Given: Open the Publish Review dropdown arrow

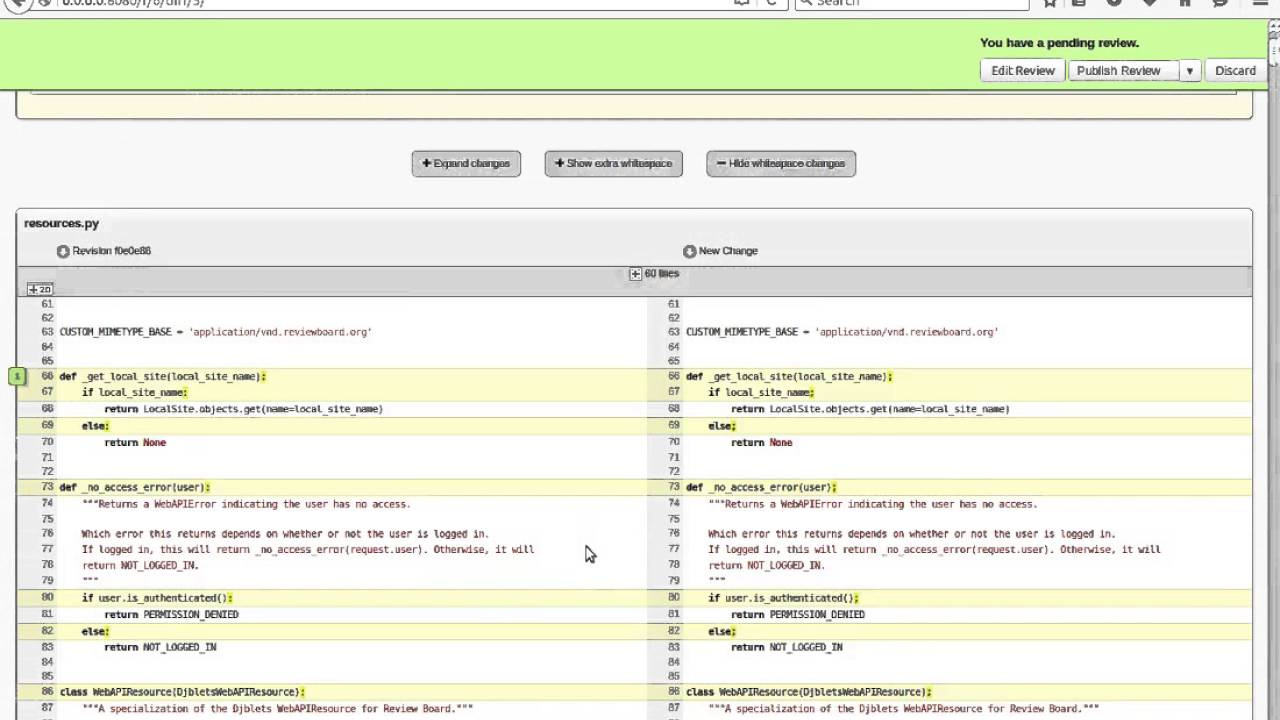Looking at the screenshot, I should [1189, 70].
